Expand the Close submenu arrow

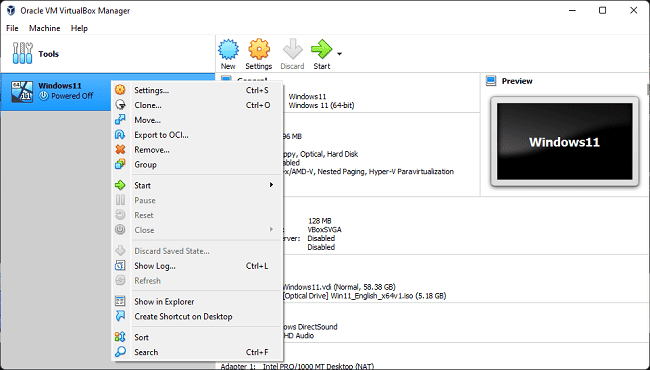tap(272, 230)
